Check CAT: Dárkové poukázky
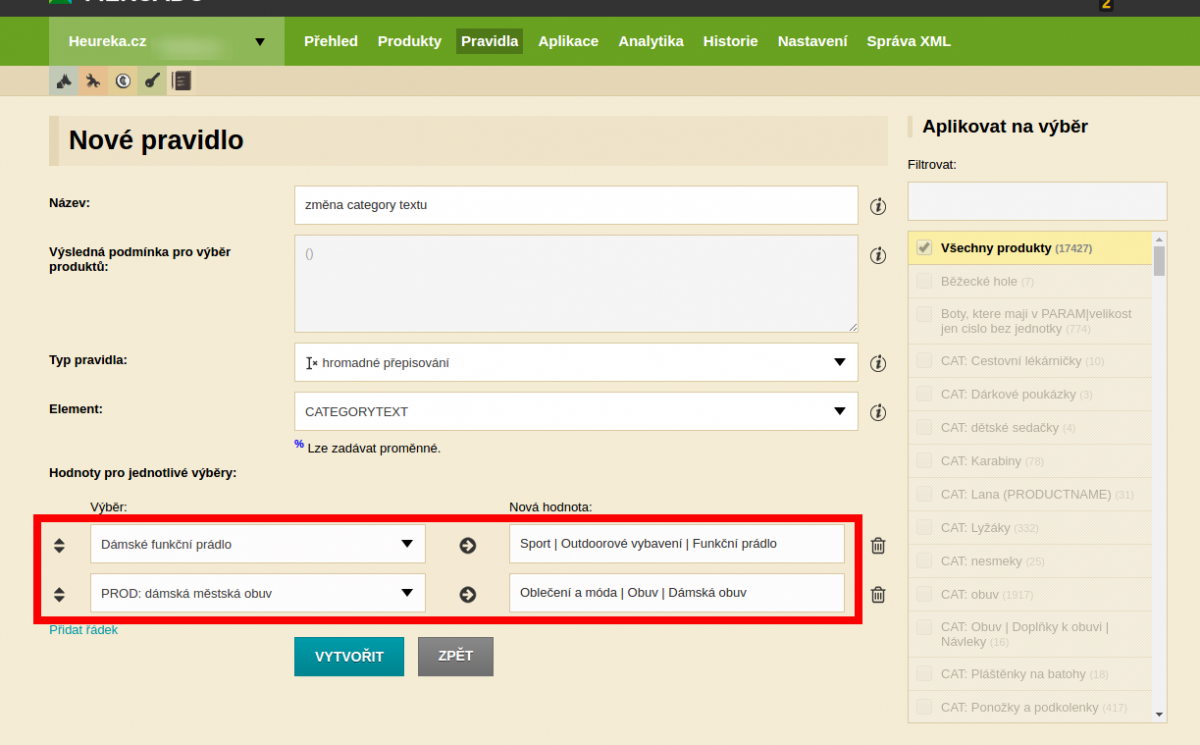 pyautogui.click(x=924, y=394)
